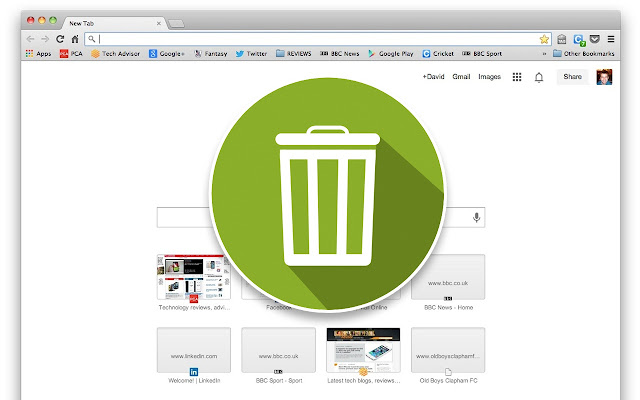The height and width of the screenshot is (400, 640).
Task: Open the Chrome hamburger menu
Action: (x=611, y=39)
